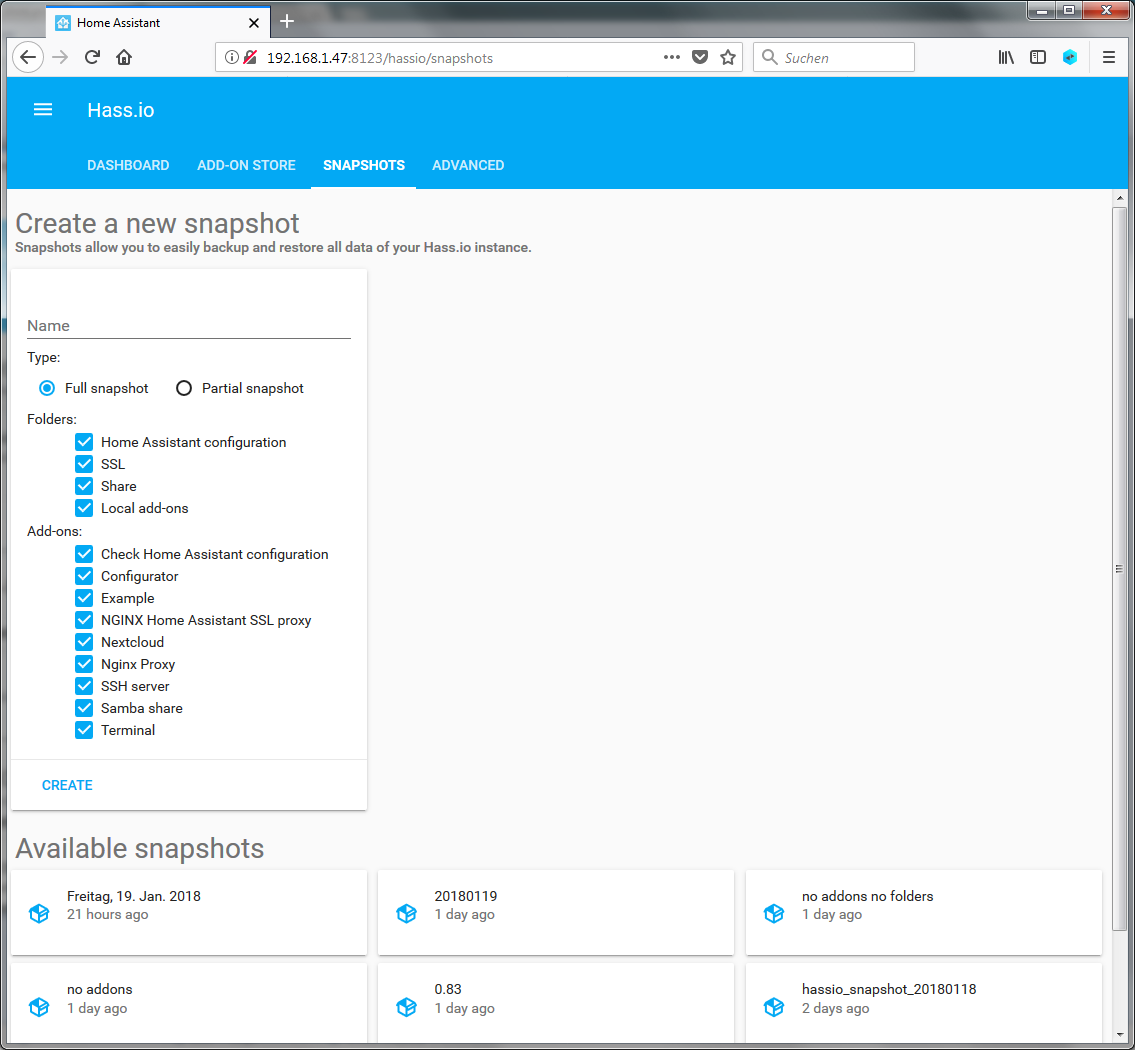
Task: Uncheck the Share folder checkbox
Action: 84,486
